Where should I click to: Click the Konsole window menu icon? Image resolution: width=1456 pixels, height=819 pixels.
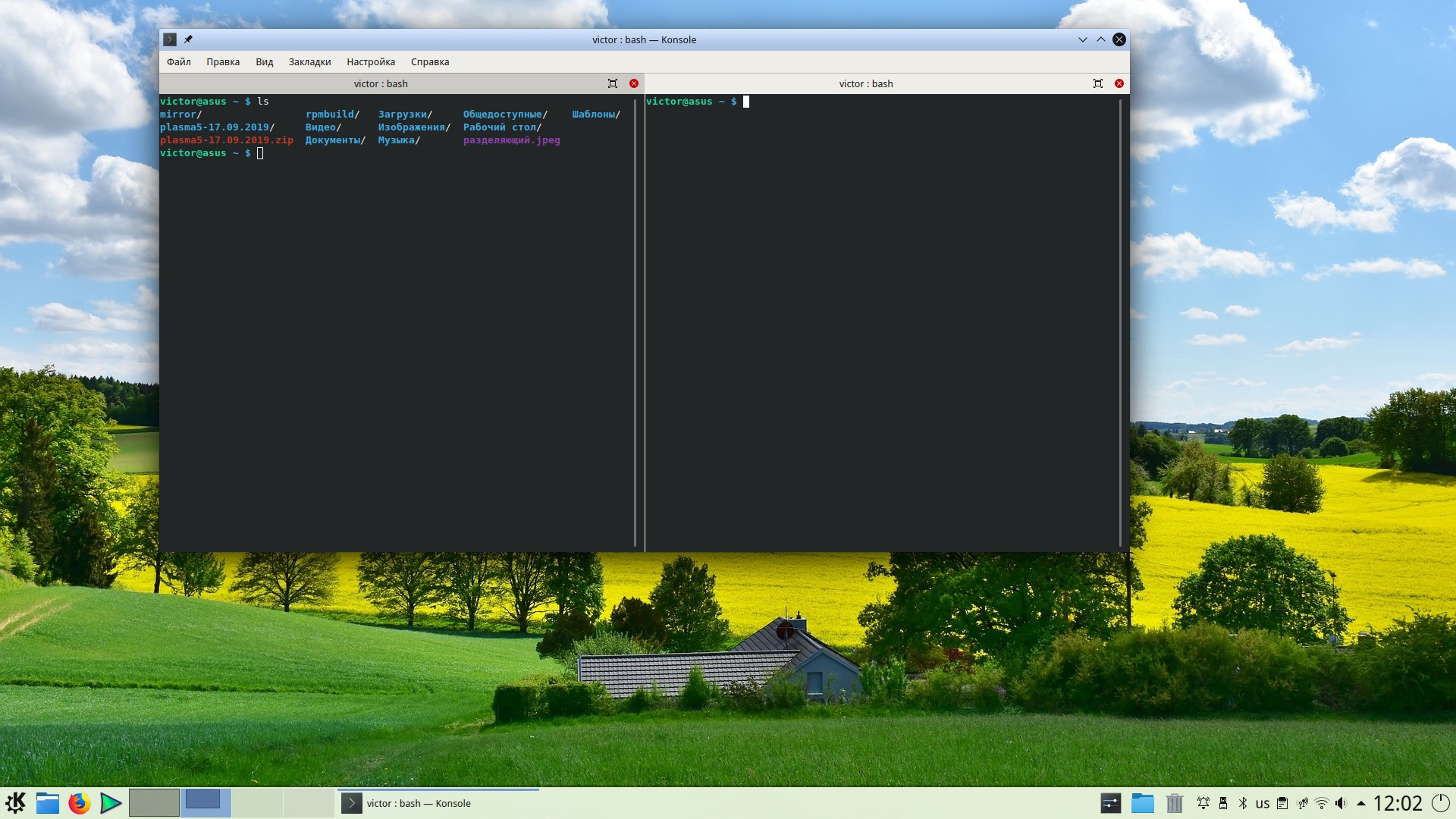[170, 39]
